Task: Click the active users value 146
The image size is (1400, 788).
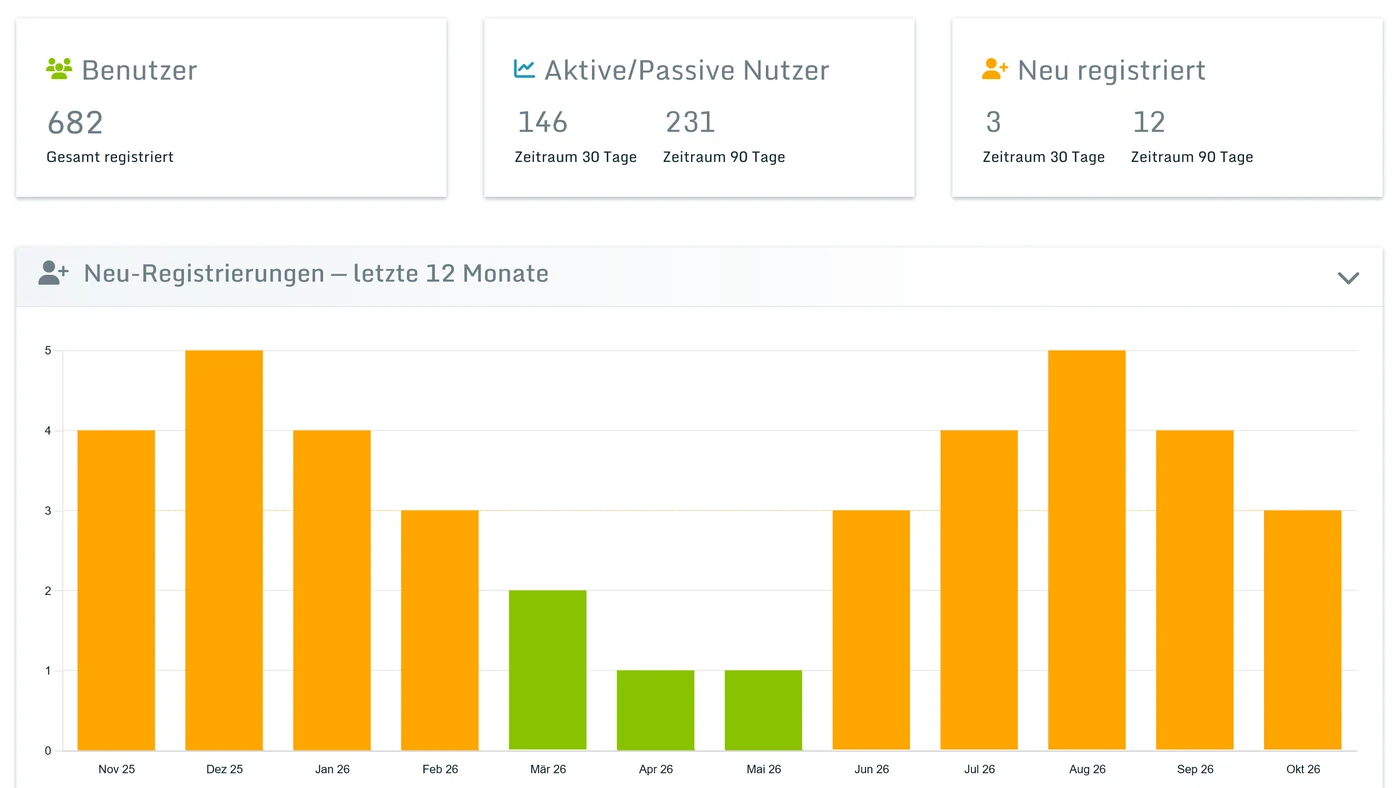Action: tap(542, 122)
